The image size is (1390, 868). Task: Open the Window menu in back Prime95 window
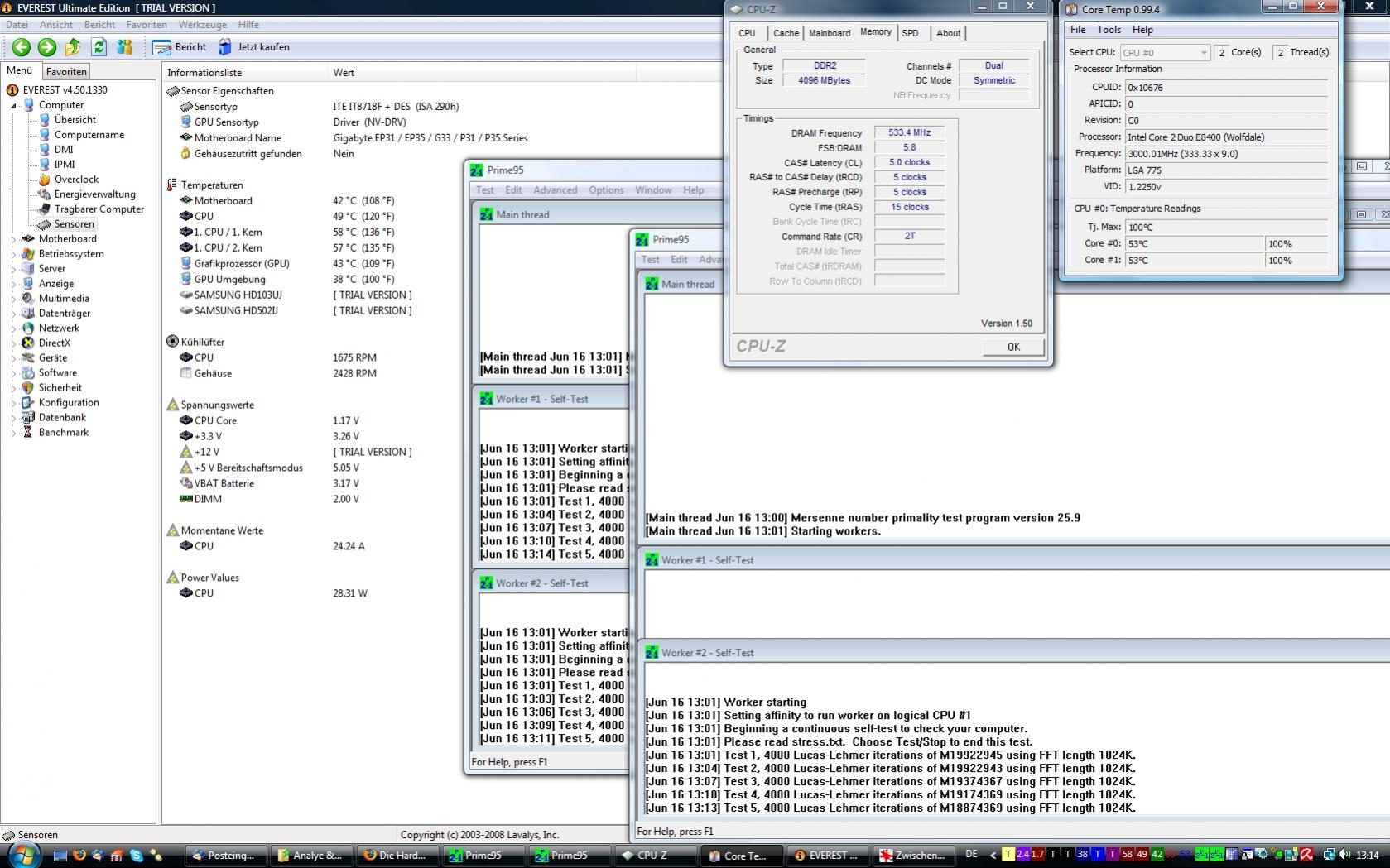(653, 190)
